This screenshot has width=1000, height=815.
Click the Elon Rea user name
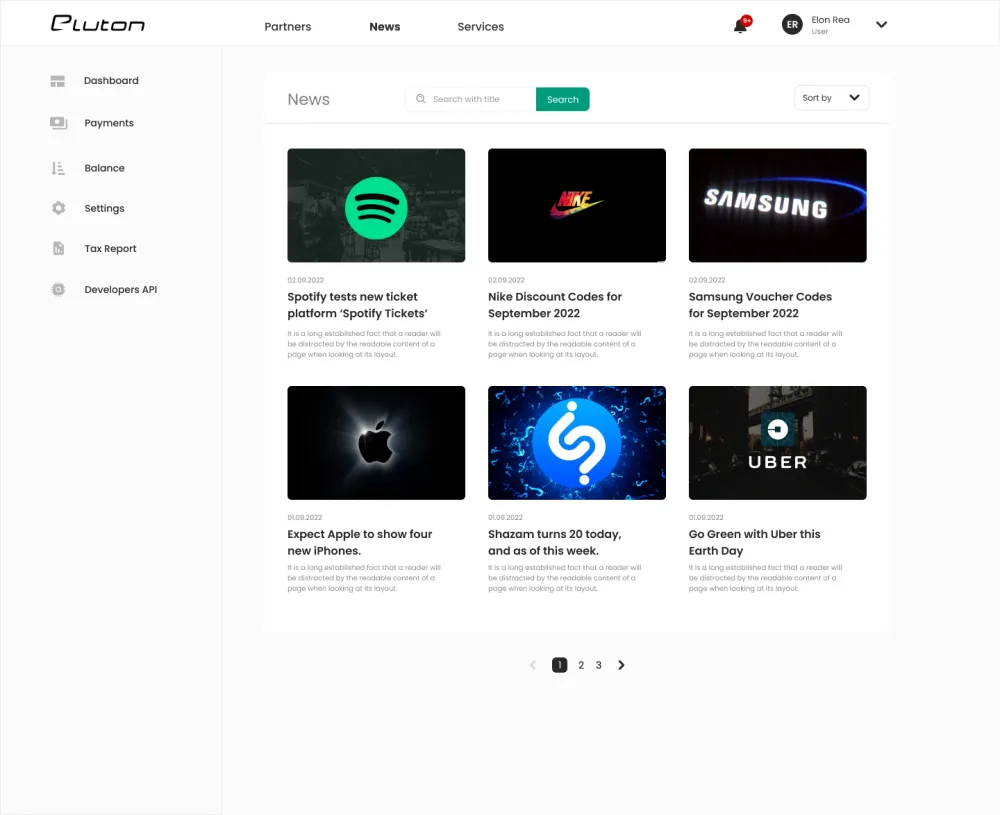pyautogui.click(x=830, y=20)
